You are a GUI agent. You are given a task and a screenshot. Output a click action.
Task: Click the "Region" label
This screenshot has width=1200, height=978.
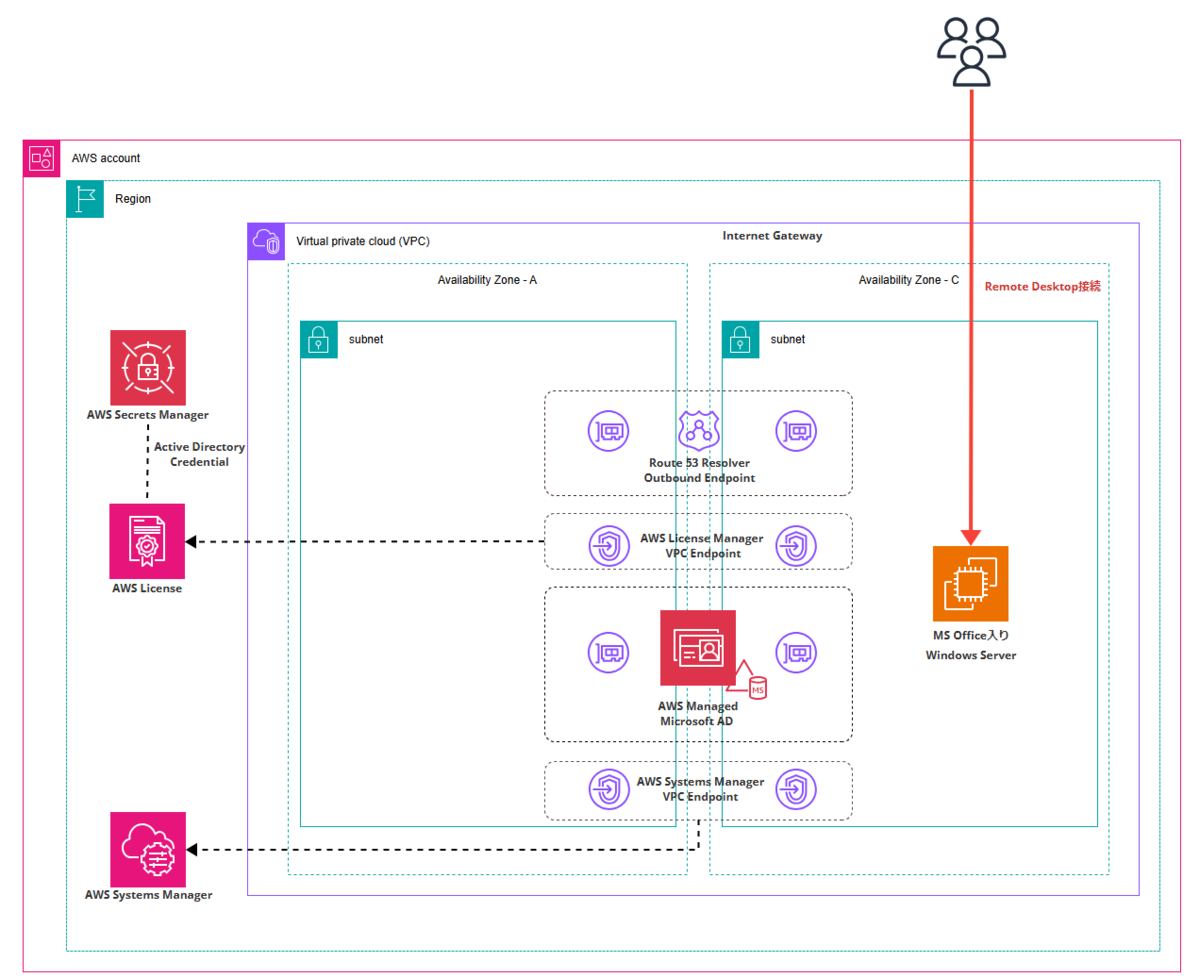(133, 199)
